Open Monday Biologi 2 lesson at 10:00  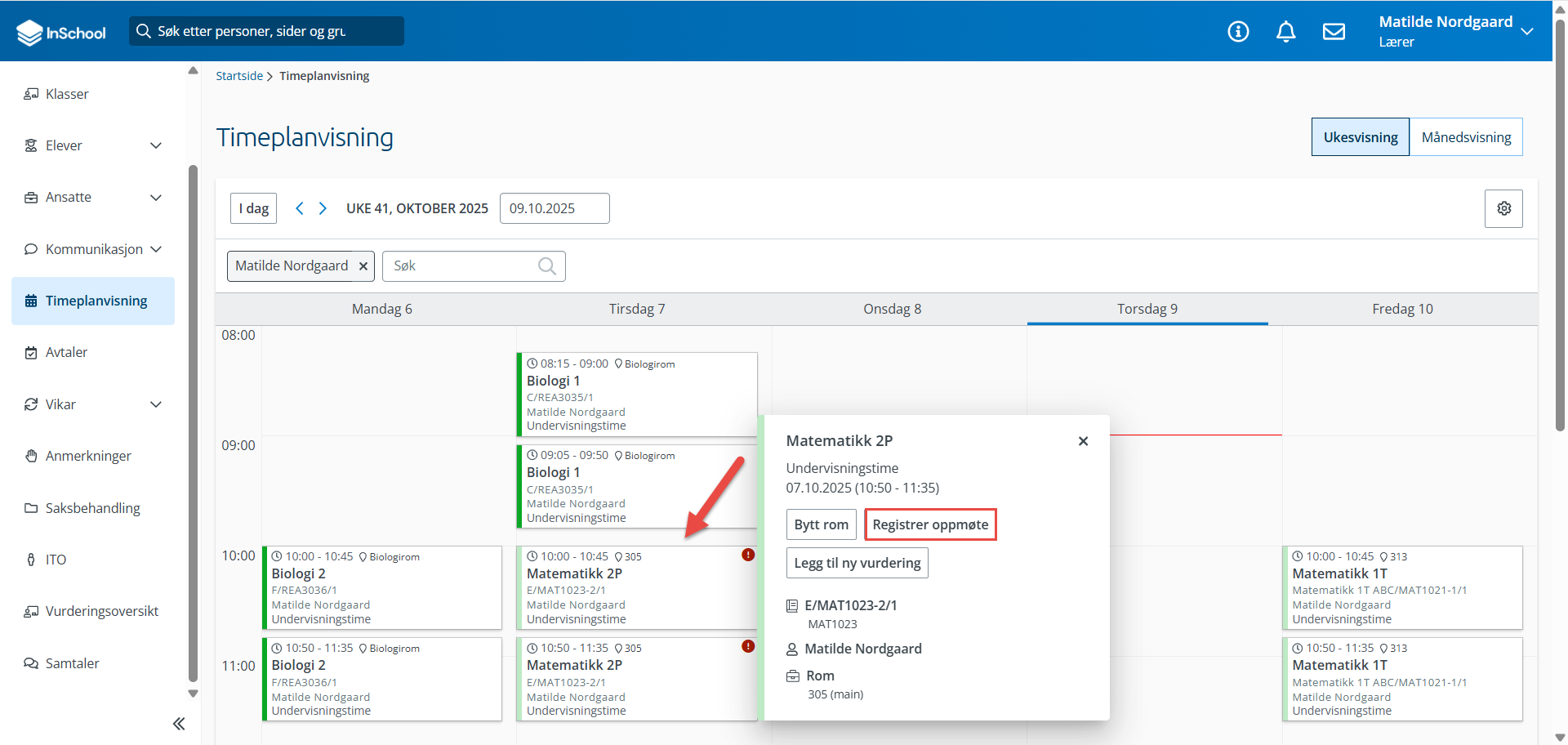[382, 587]
